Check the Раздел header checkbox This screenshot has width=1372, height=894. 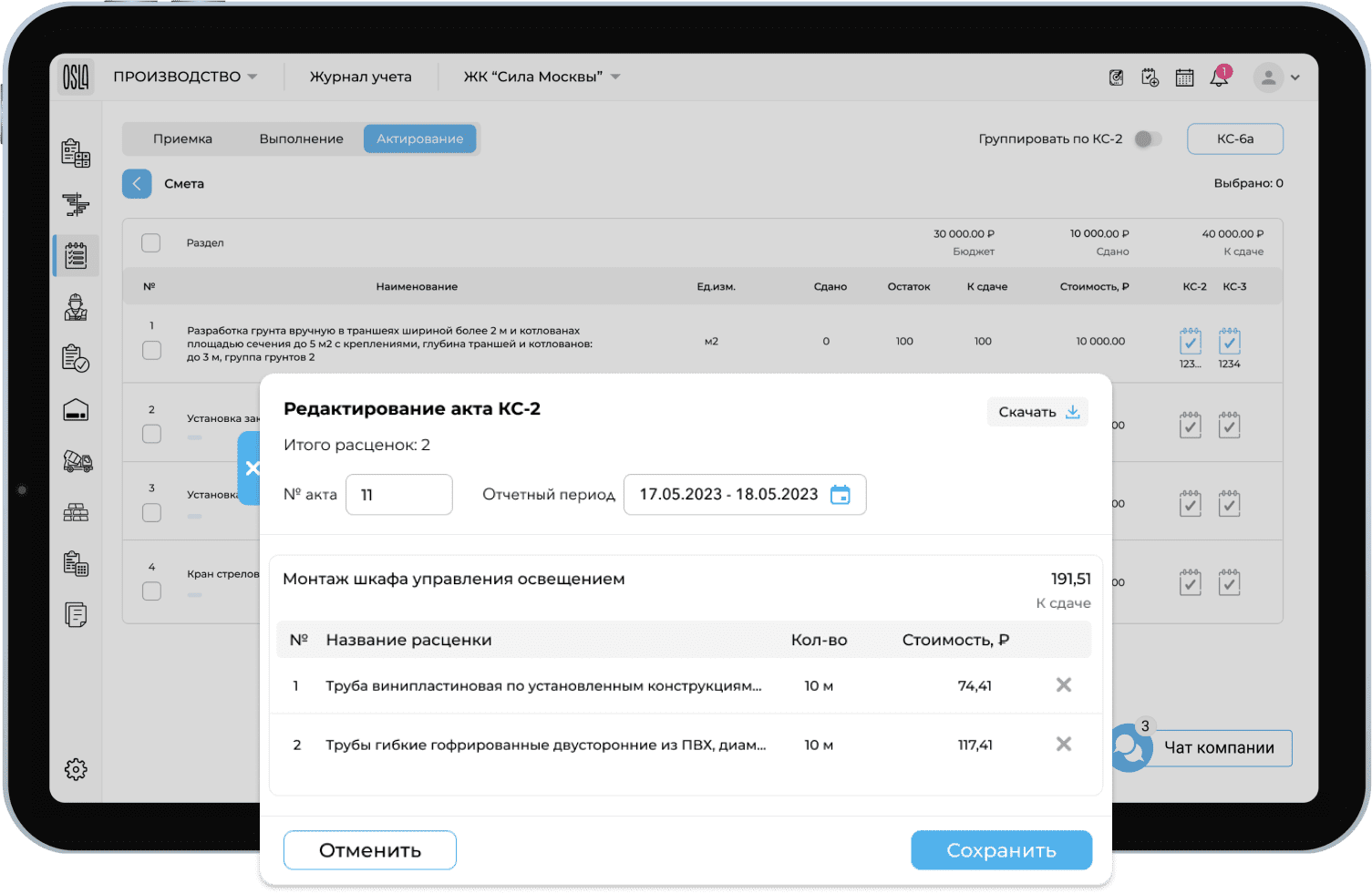[151, 243]
